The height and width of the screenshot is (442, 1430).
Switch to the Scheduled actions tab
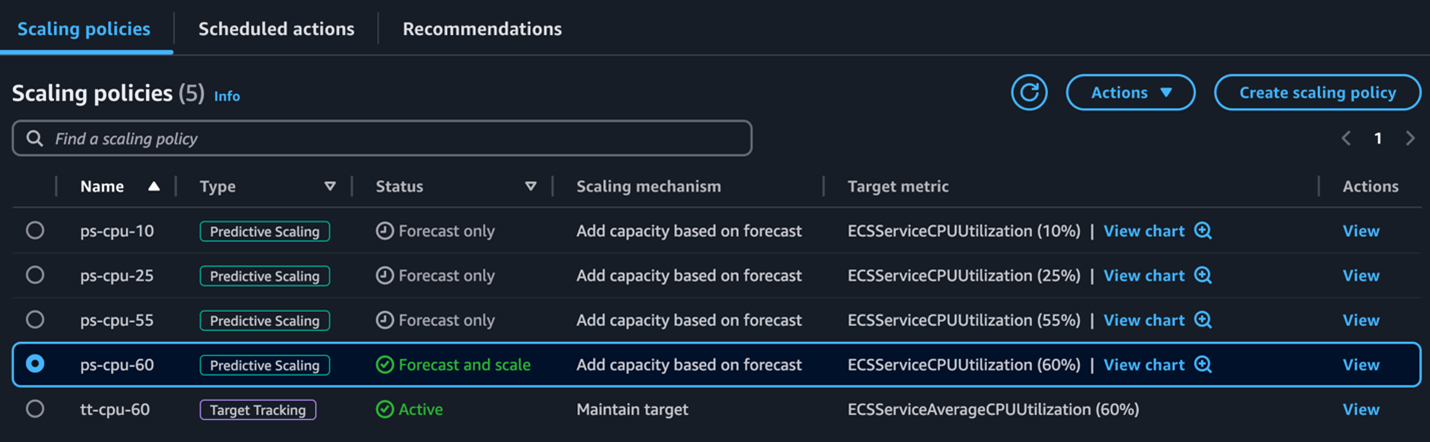click(x=276, y=29)
